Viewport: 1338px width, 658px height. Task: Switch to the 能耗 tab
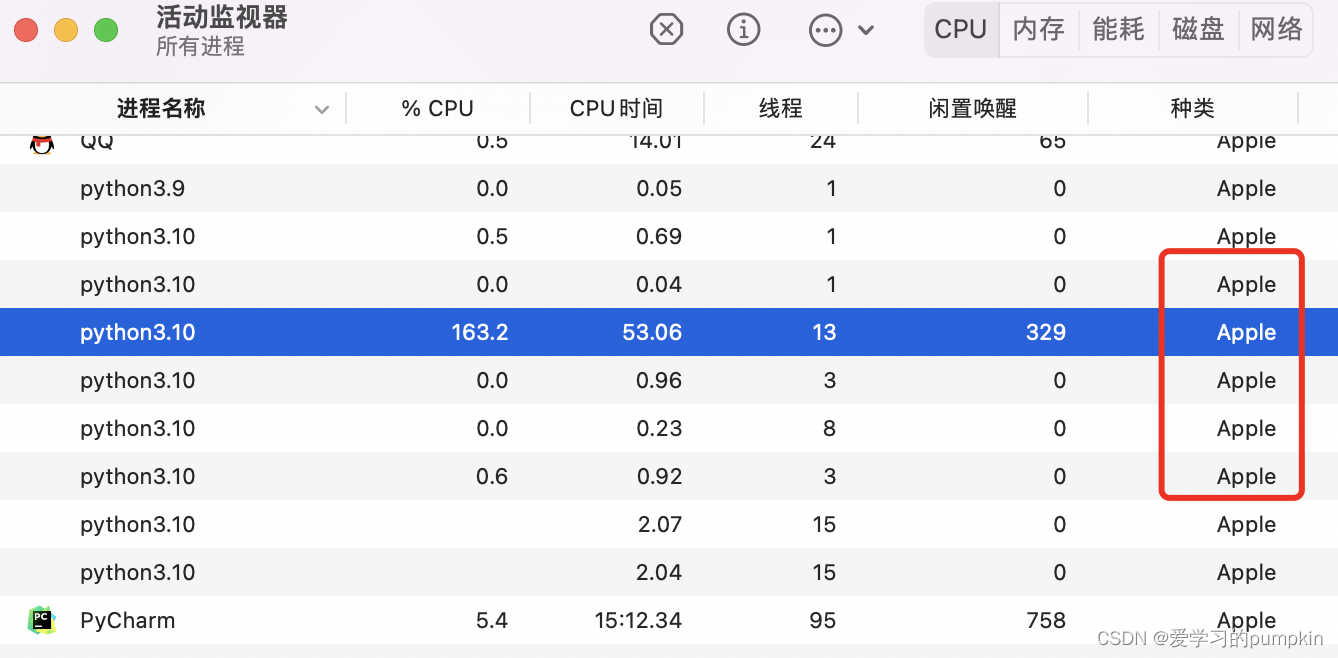coord(1118,29)
